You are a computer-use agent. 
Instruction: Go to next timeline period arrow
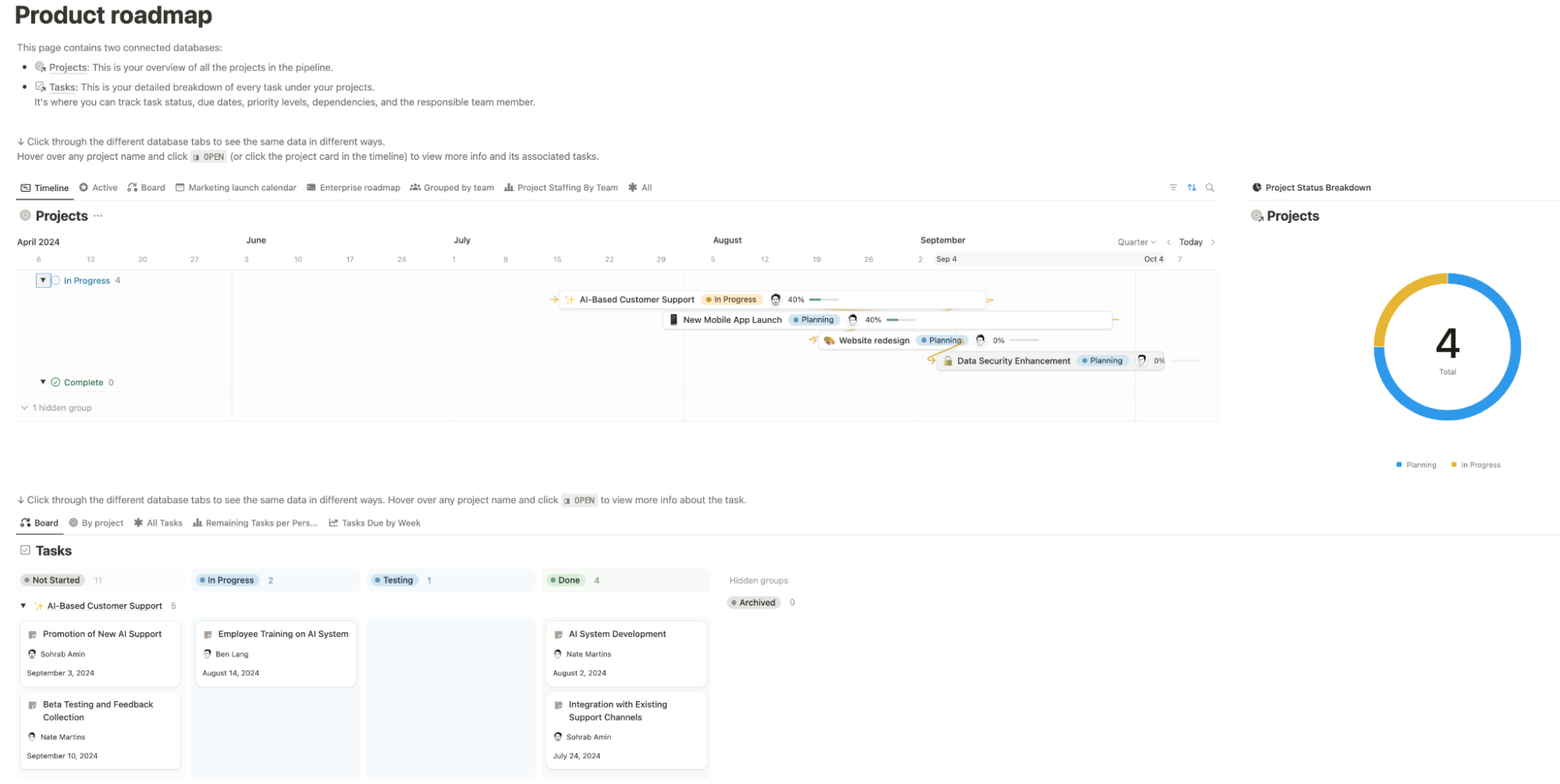pyautogui.click(x=1213, y=243)
